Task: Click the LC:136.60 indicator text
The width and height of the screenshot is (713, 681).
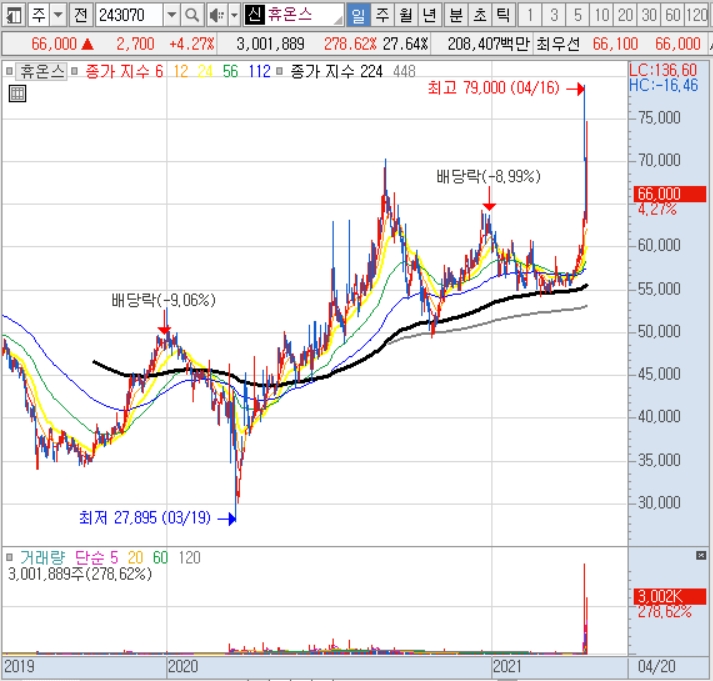Action: [663, 70]
